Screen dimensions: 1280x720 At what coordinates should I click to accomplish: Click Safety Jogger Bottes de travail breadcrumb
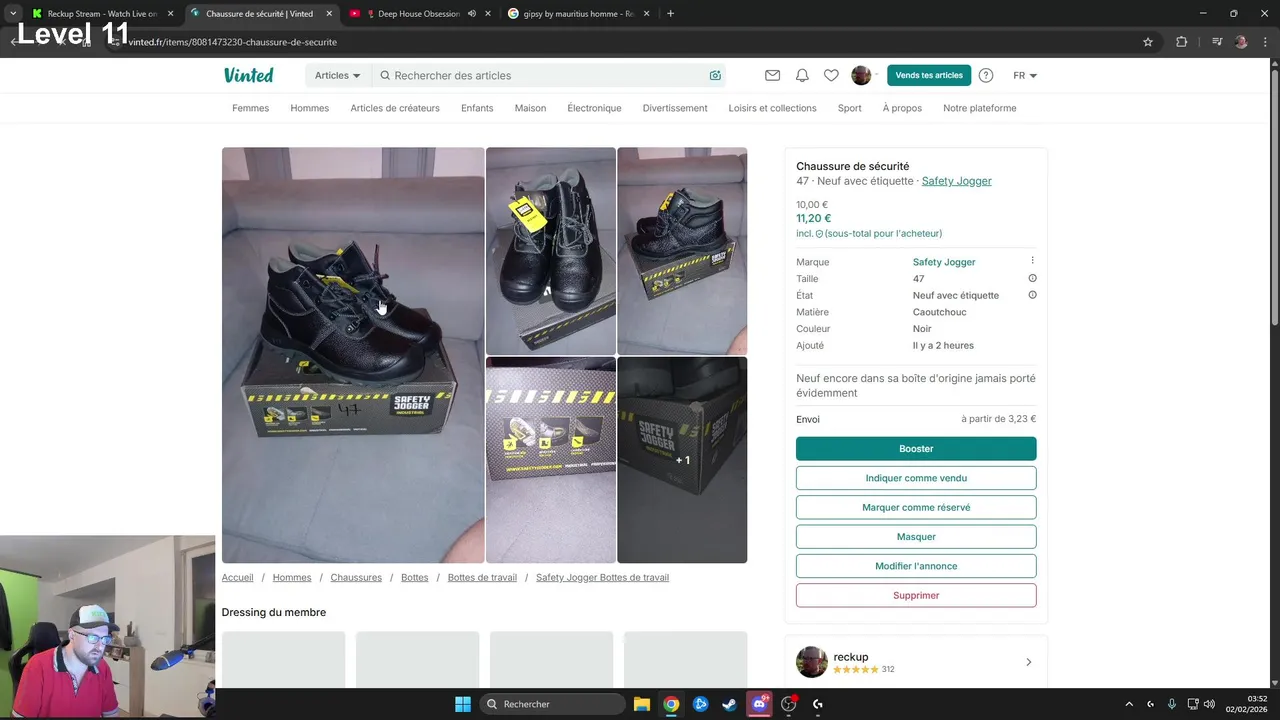point(602,578)
